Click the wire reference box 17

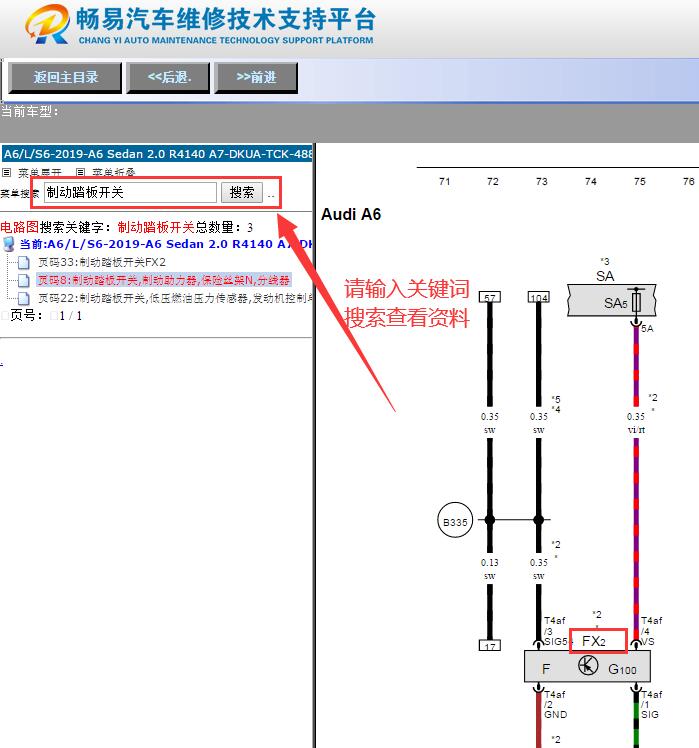[x=490, y=645]
